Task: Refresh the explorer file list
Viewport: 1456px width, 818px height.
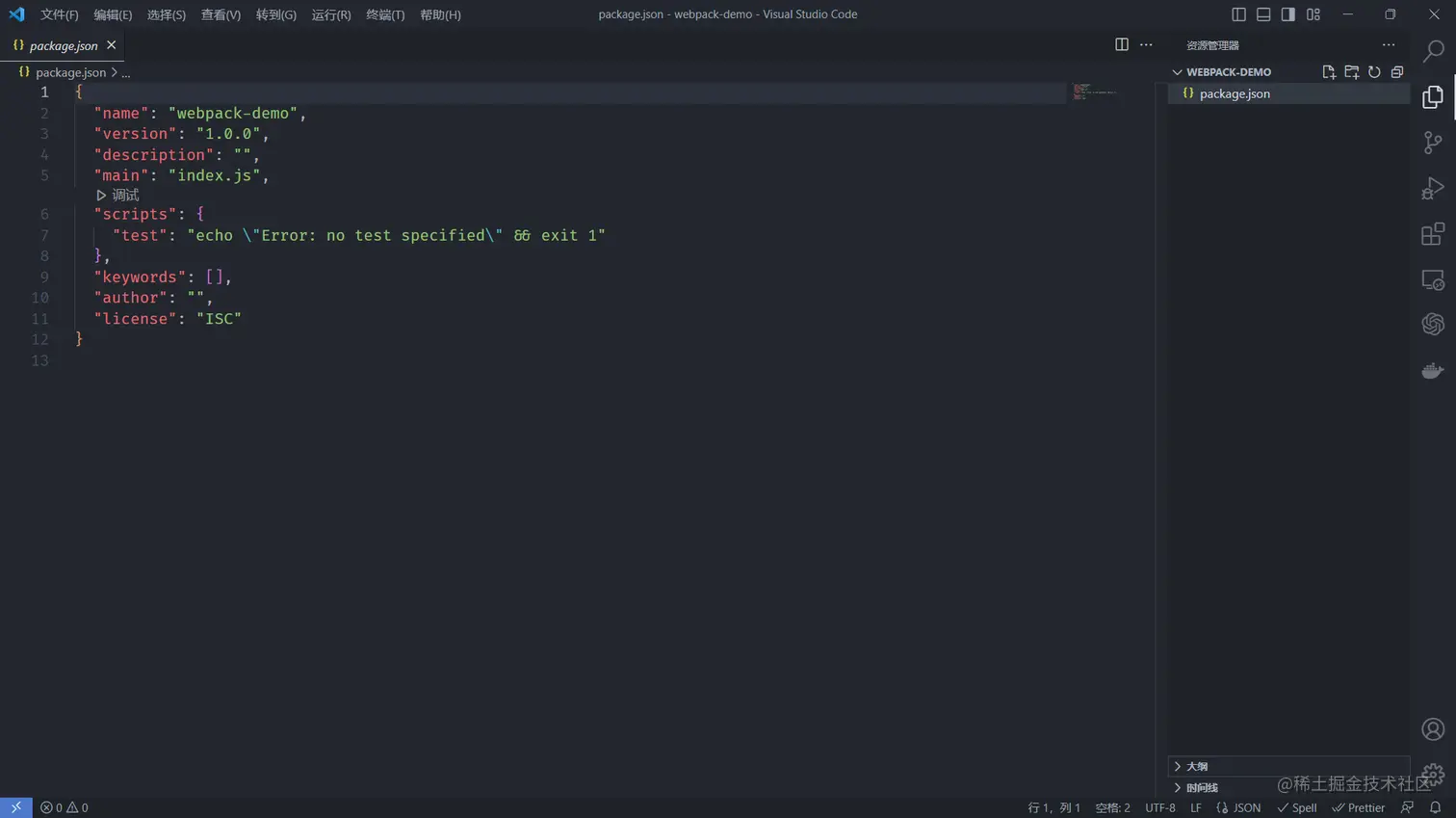Action: [1374, 72]
